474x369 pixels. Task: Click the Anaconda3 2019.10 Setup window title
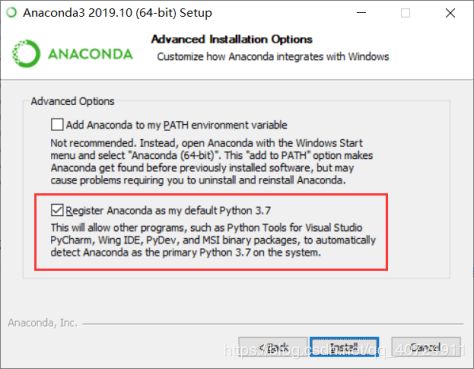pos(117,13)
